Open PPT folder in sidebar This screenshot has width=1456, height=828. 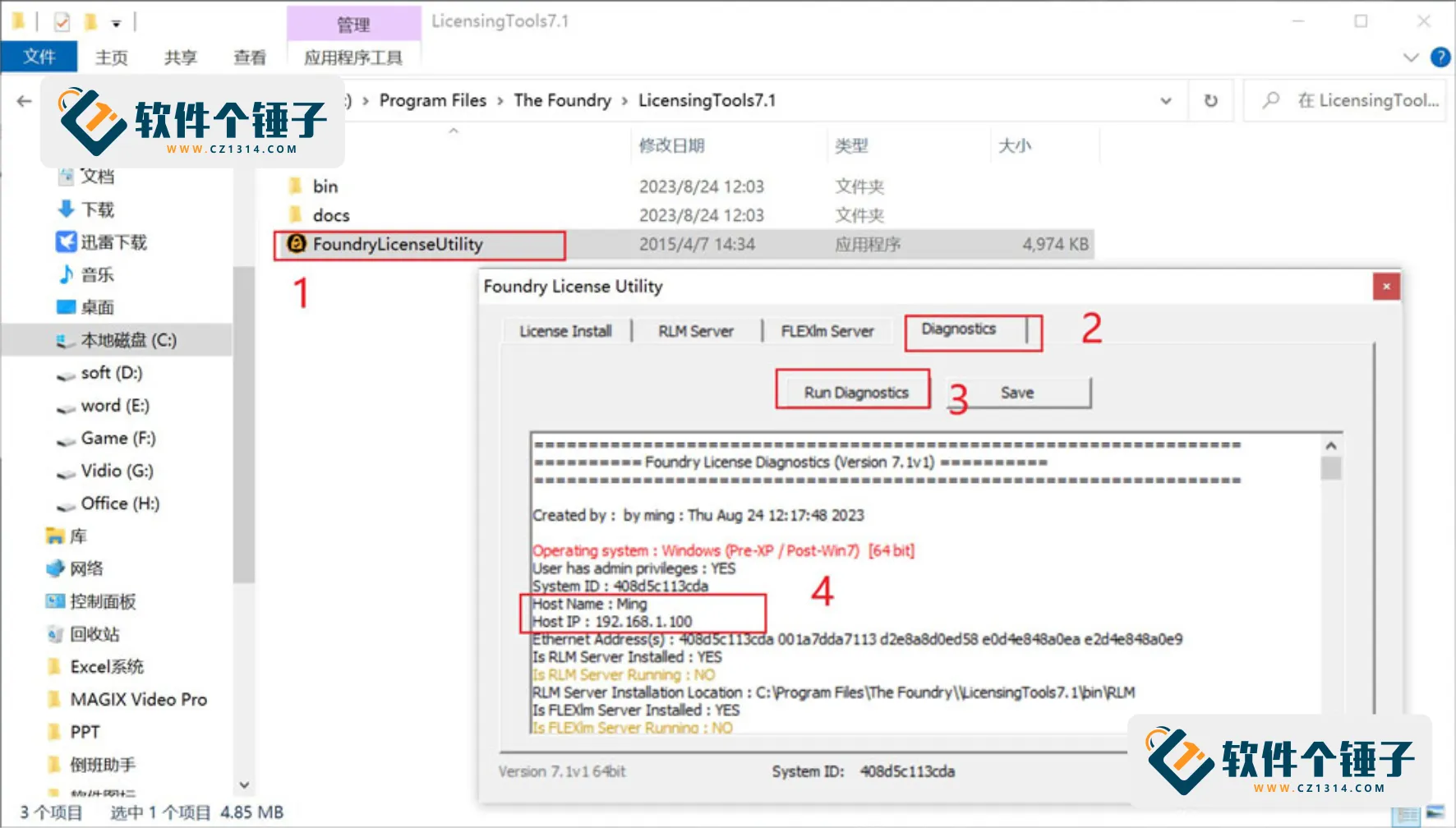84,732
